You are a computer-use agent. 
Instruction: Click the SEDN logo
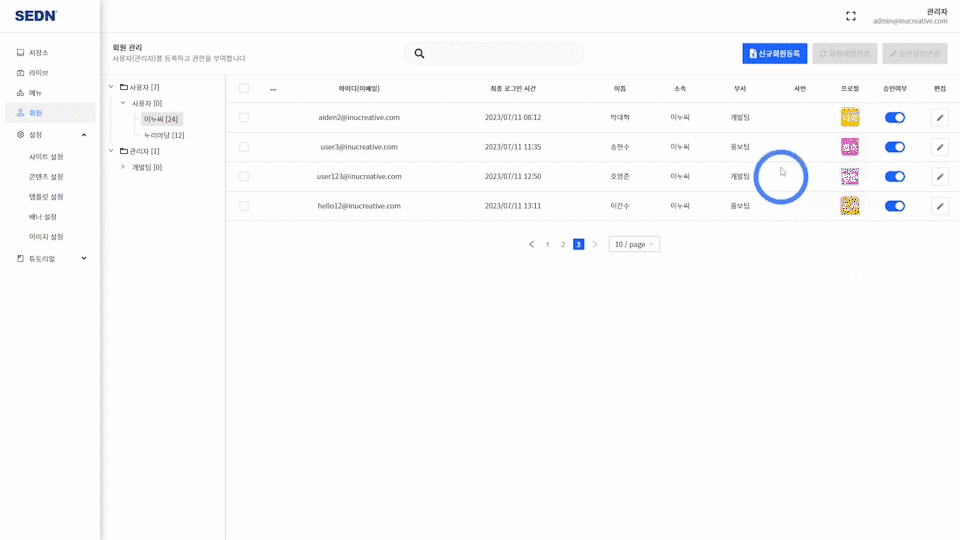click(x=36, y=16)
